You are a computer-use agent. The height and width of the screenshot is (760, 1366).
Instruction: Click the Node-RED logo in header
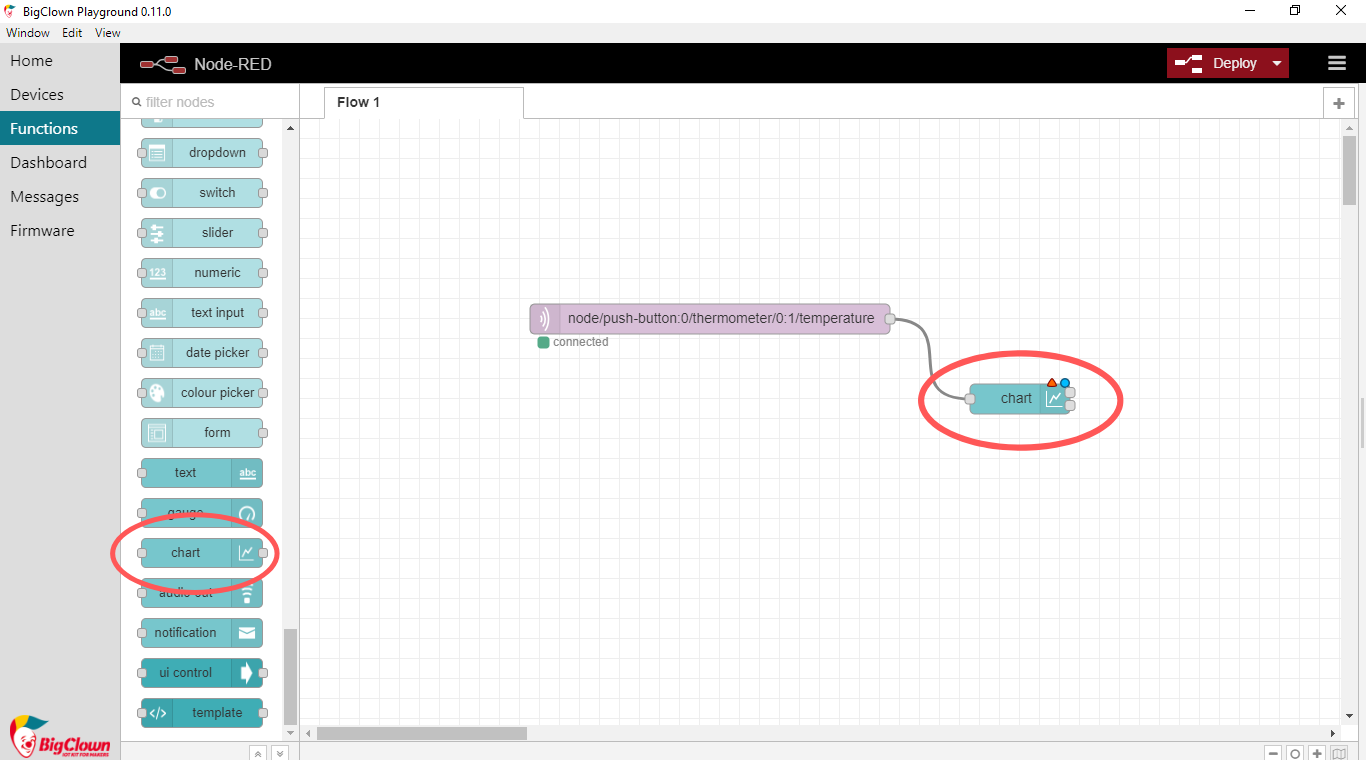[163, 64]
